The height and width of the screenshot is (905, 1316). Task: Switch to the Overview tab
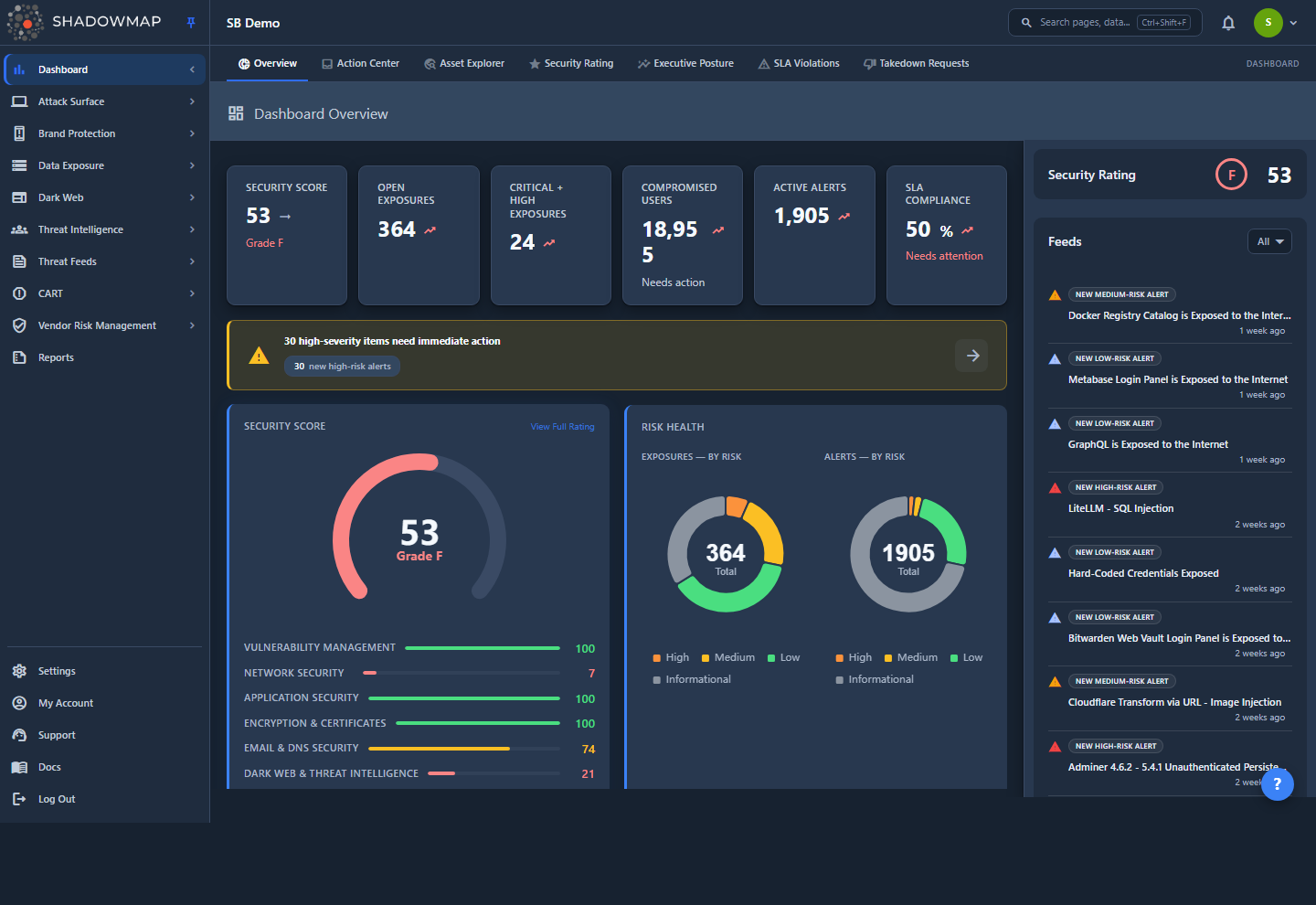[268, 64]
